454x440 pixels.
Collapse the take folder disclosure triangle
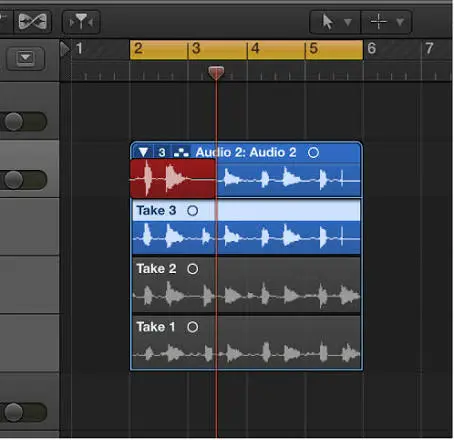click(143, 152)
